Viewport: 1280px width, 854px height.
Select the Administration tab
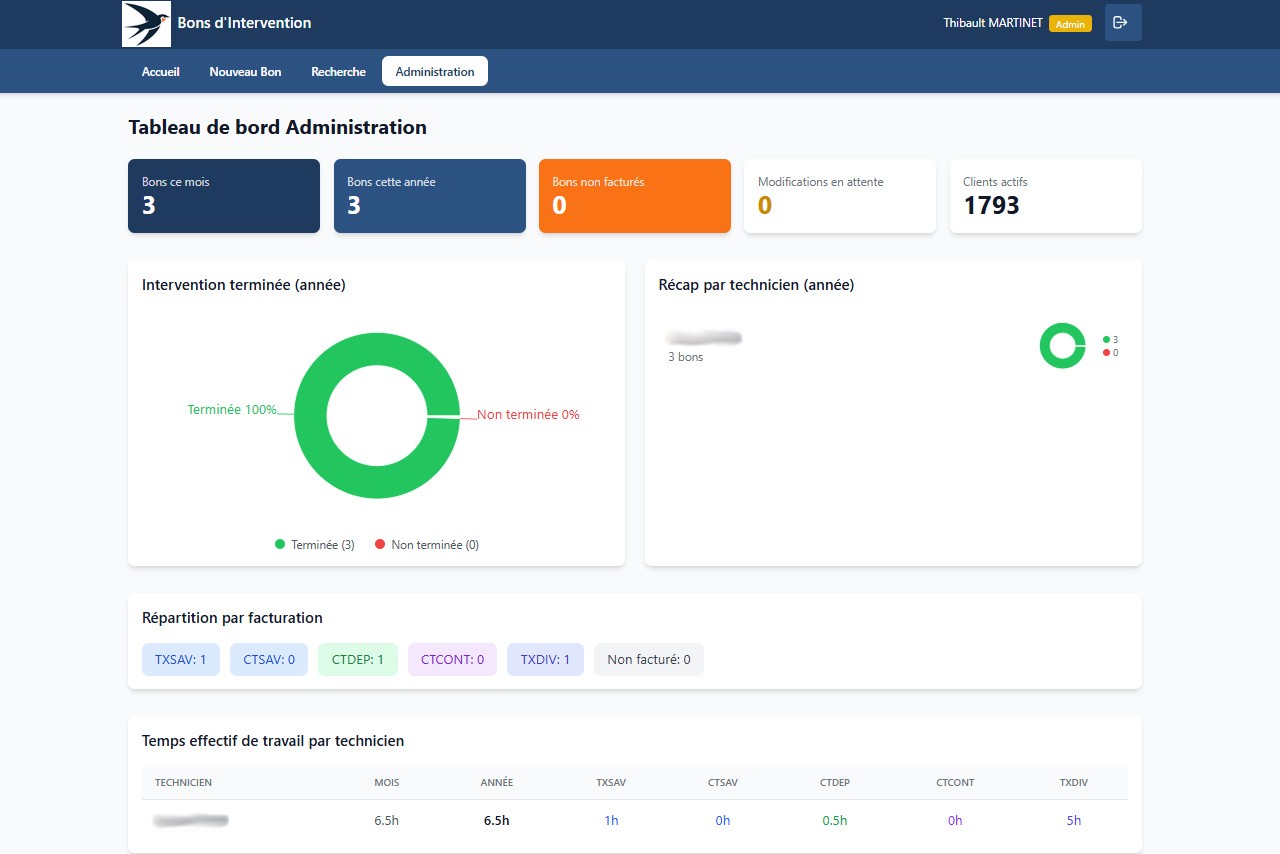[x=435, y=72]
